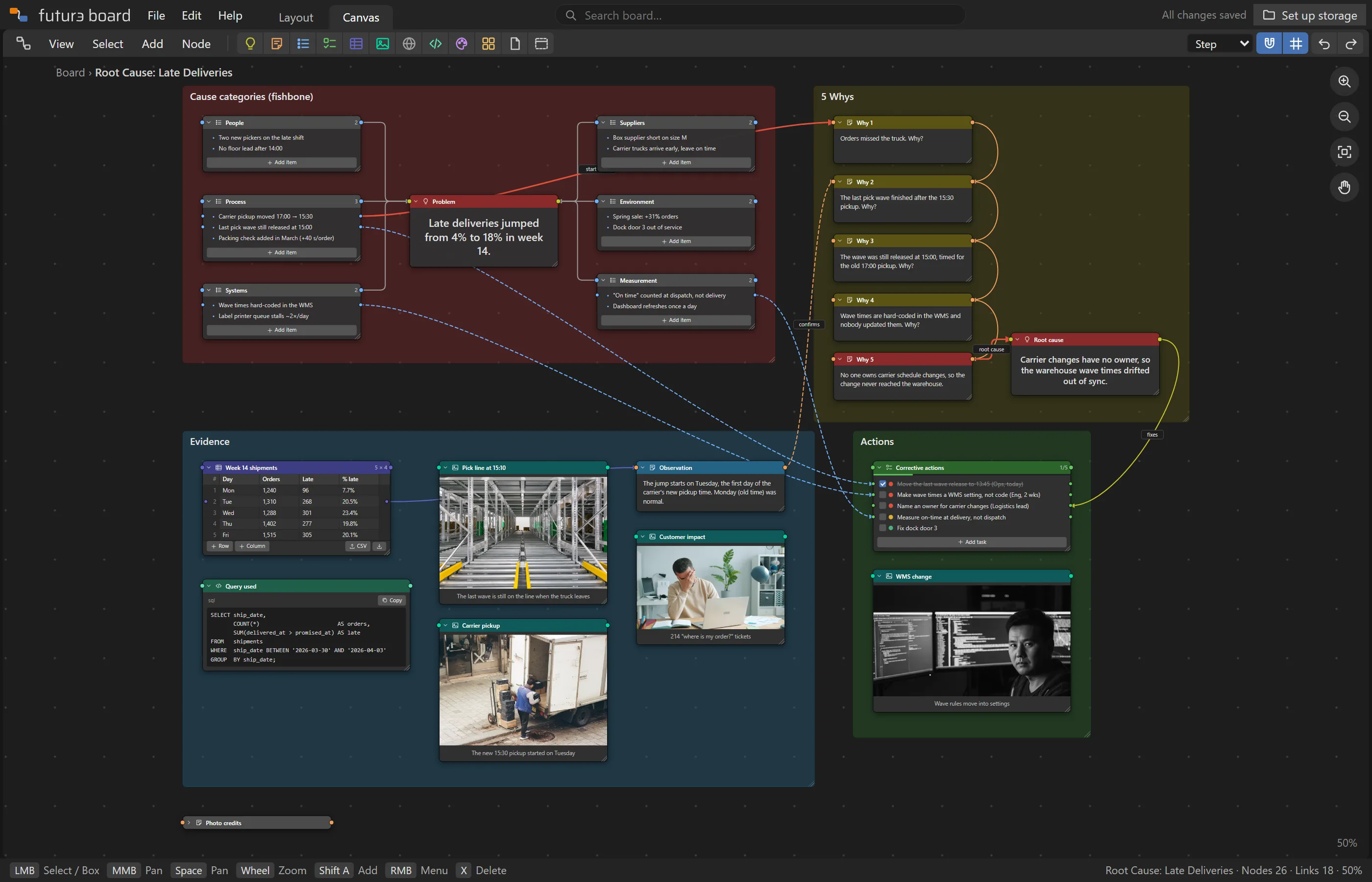The height and width of the screenshot is (882, 1372).
Task: Collapse the Root cause node
Action: (x=1018, y=340)
